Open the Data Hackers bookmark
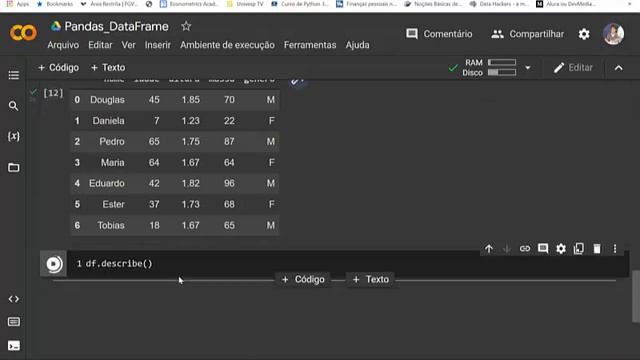The height and width of the screenshot is (360, 640). pos(499,4)
